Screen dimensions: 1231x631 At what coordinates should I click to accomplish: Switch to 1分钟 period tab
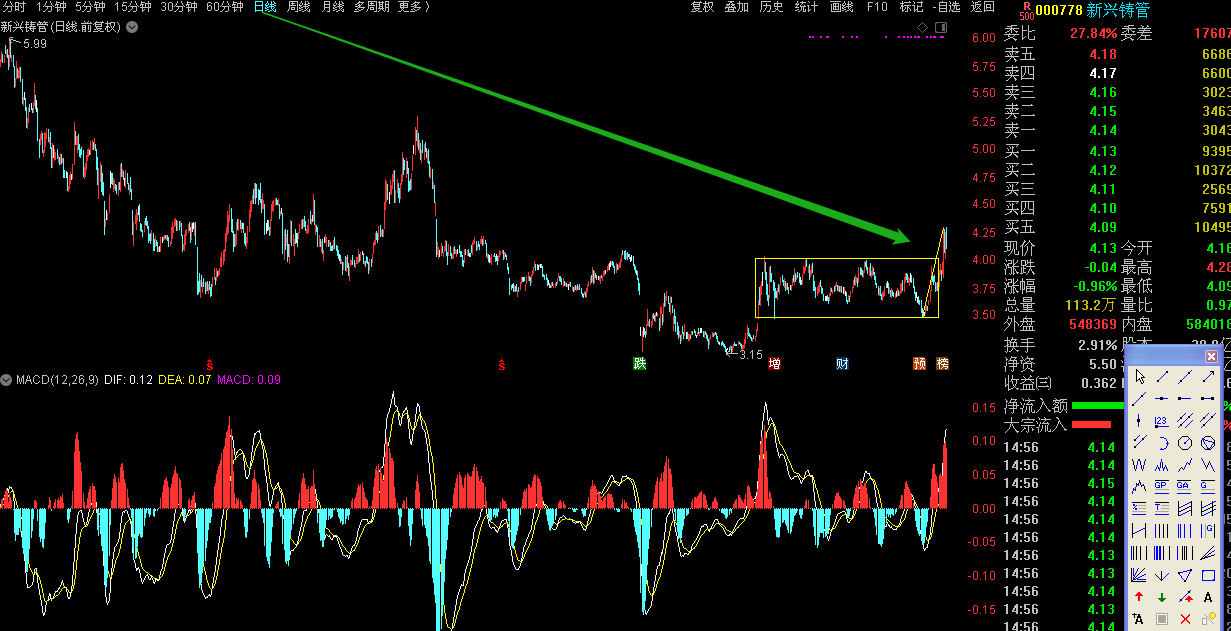(51, 7)
